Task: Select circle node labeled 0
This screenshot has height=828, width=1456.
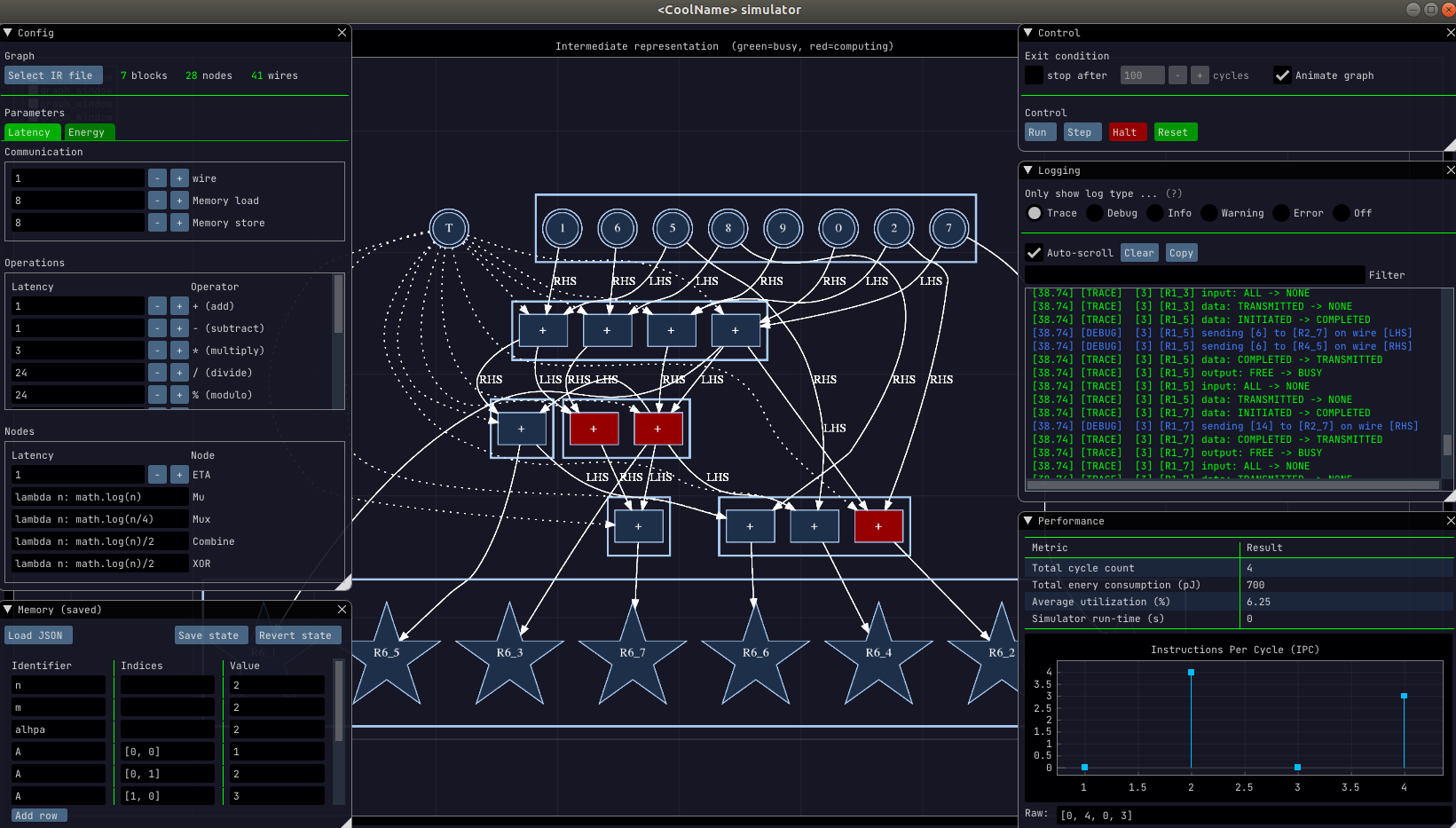Action: click(x=838, y=228)
